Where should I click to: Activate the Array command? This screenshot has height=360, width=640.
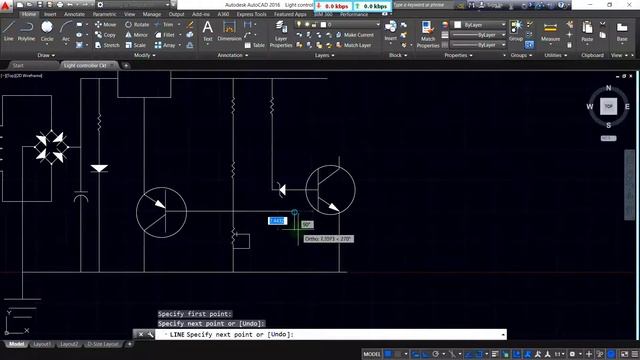tap(165, 45)
